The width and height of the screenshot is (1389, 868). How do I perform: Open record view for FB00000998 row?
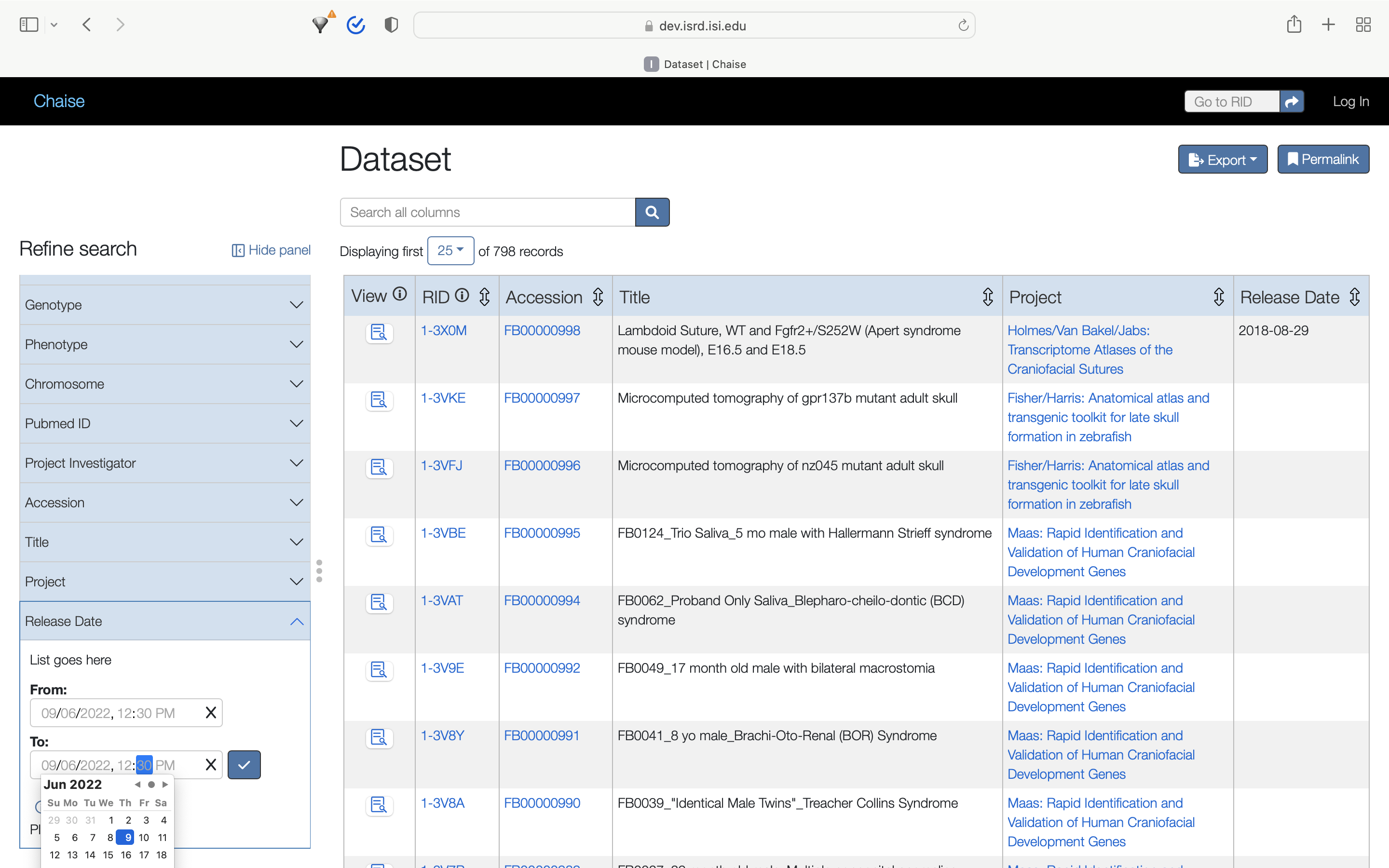(379, 333)
